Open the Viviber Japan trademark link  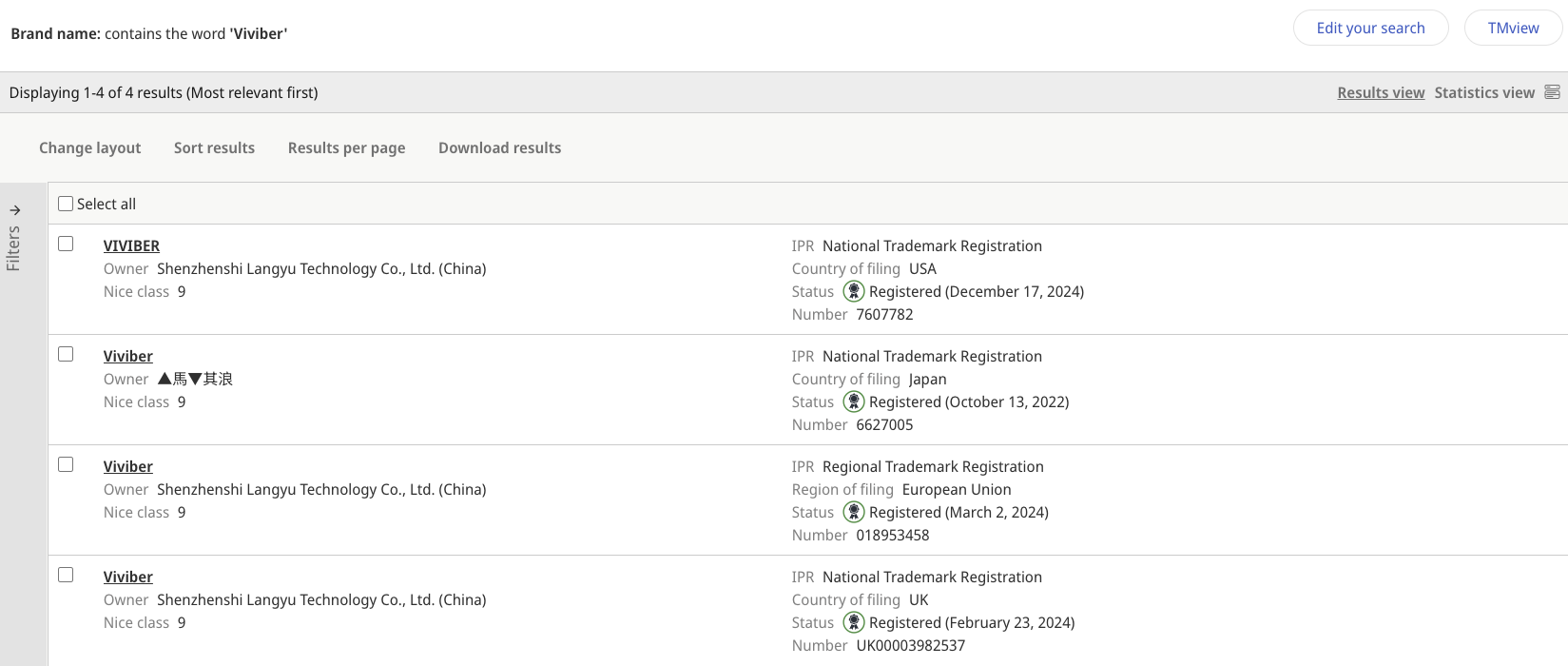coord(128,356)
